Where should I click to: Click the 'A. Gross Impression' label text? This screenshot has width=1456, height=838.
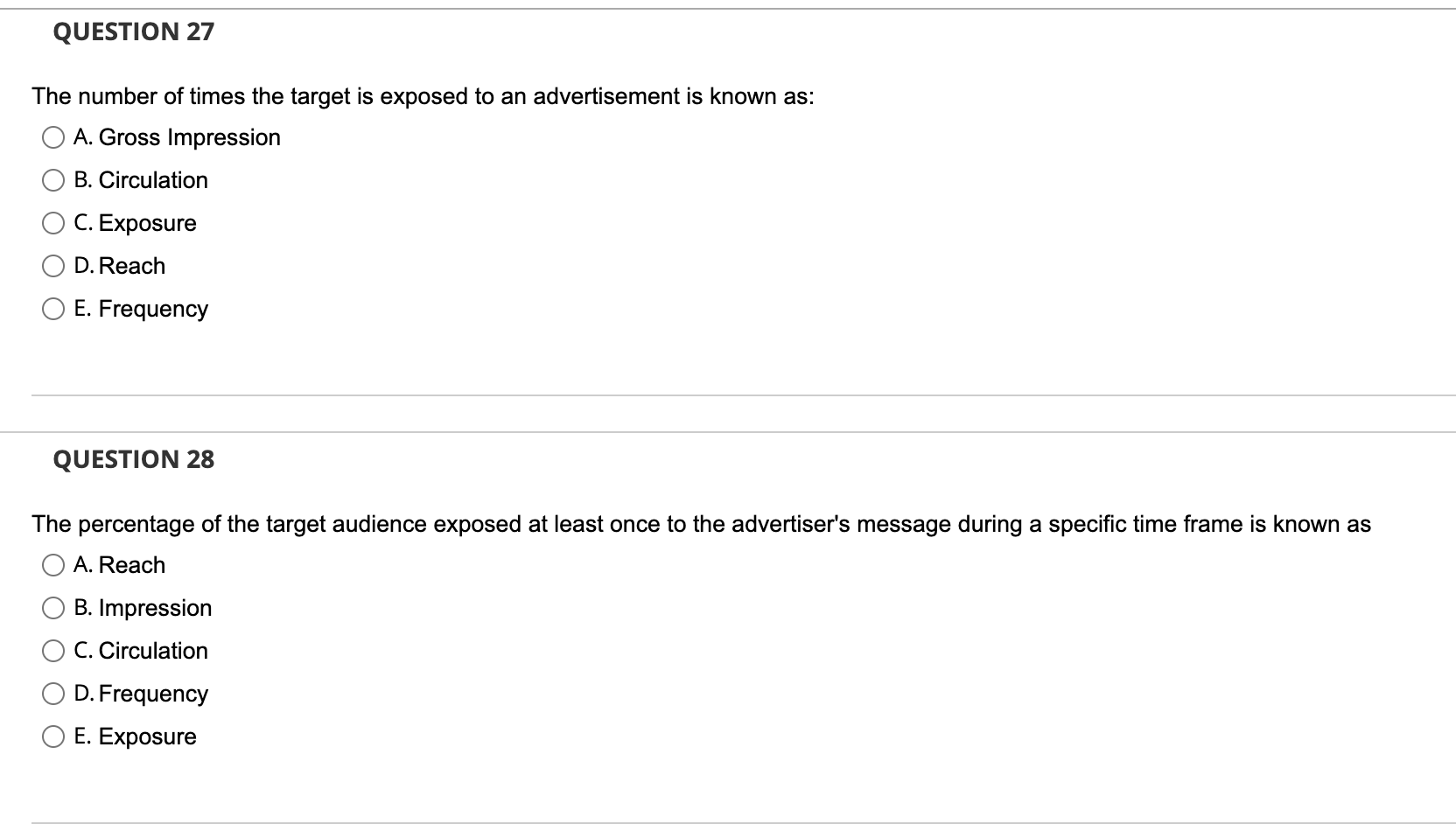tap(178, 137)
